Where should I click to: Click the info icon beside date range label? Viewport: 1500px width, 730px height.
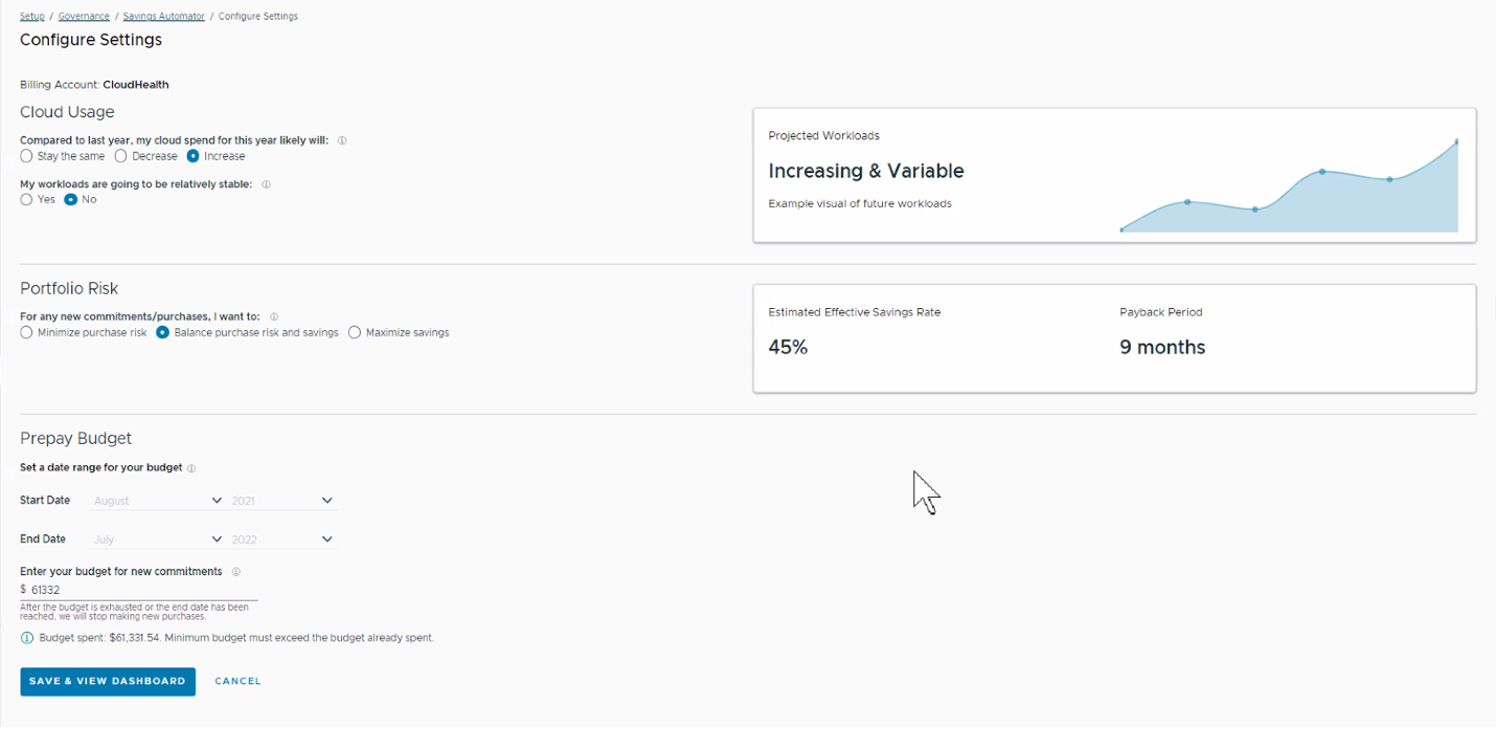(192, 467)
